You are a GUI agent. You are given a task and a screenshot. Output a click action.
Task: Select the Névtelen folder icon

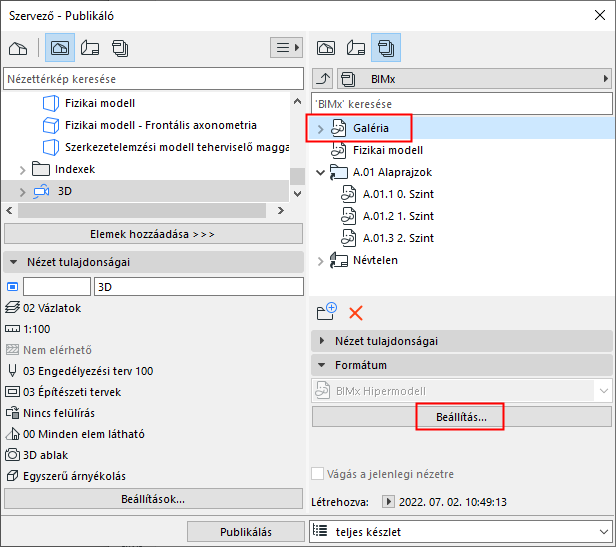[339, 260]
